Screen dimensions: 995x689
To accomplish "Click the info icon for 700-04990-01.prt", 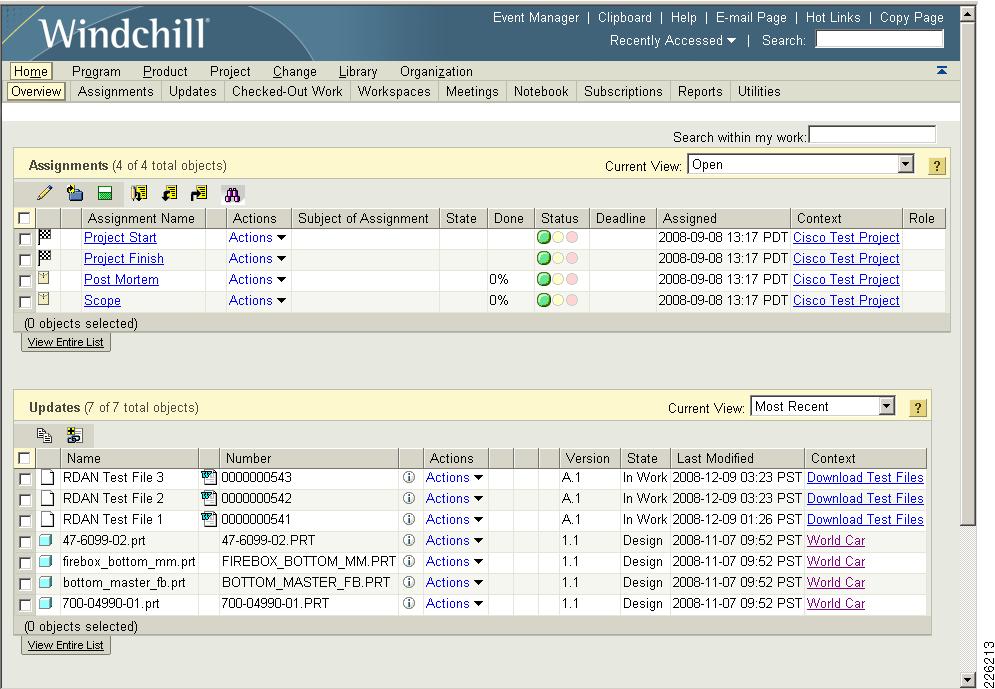I will tap(409, 603).
